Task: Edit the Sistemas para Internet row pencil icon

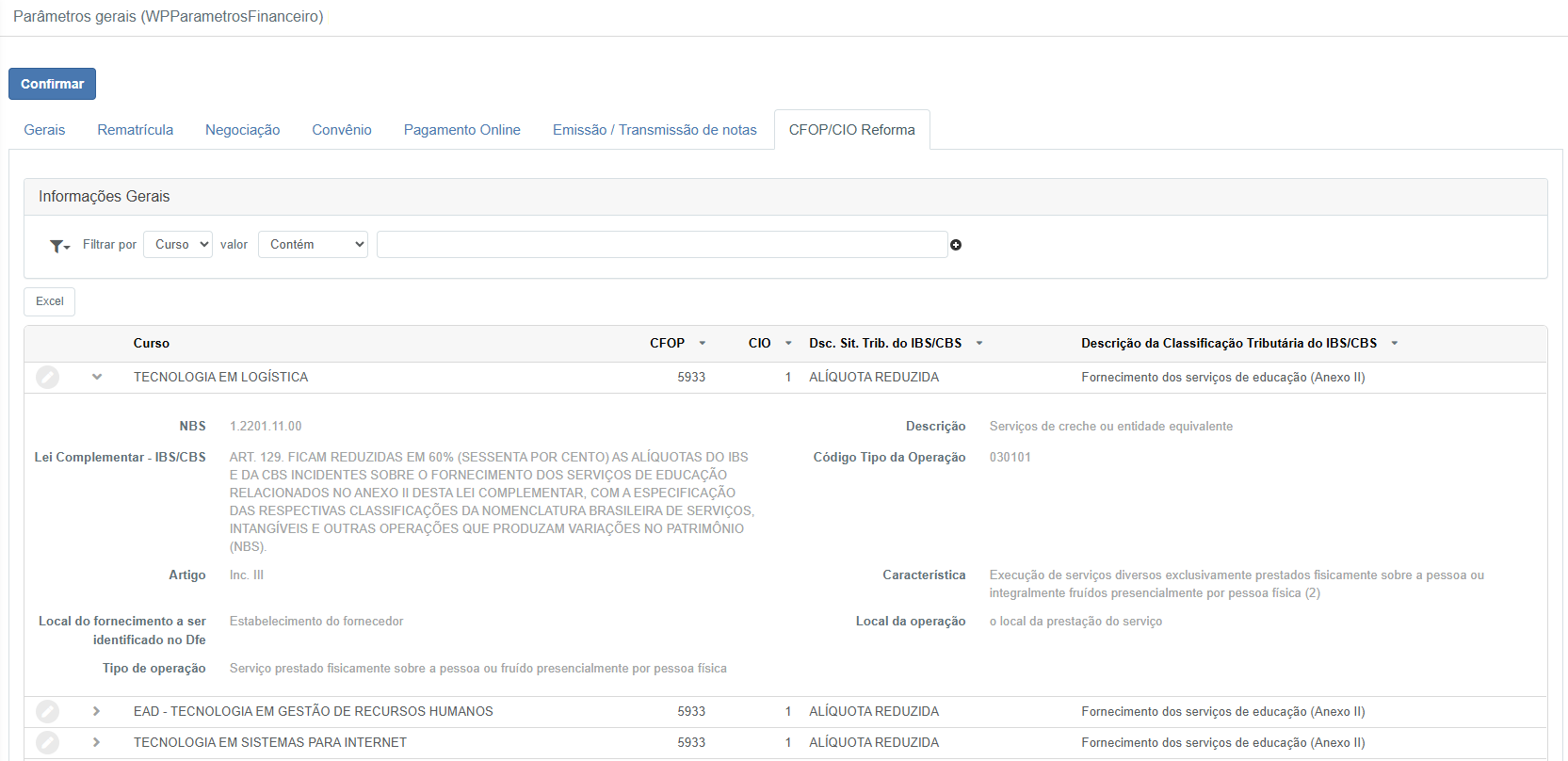Action: [x=48, y=743]
